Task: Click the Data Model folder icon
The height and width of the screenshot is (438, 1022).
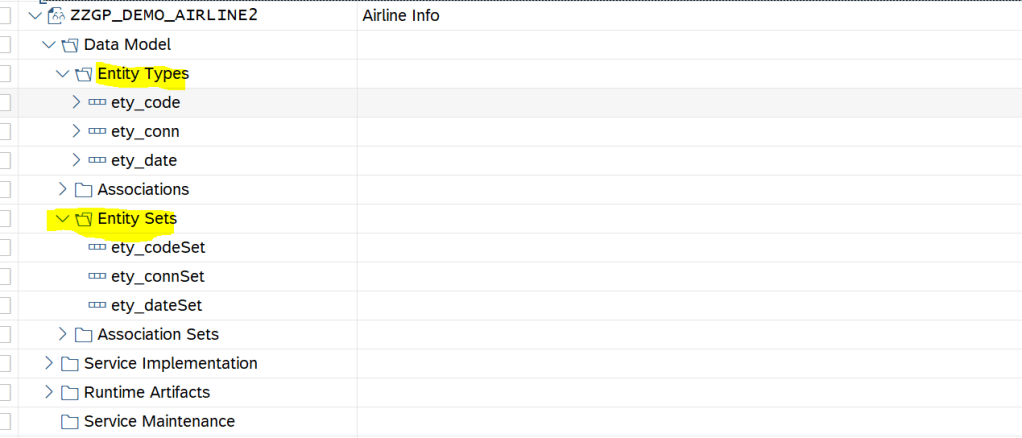Action: (x=70, y=45)
